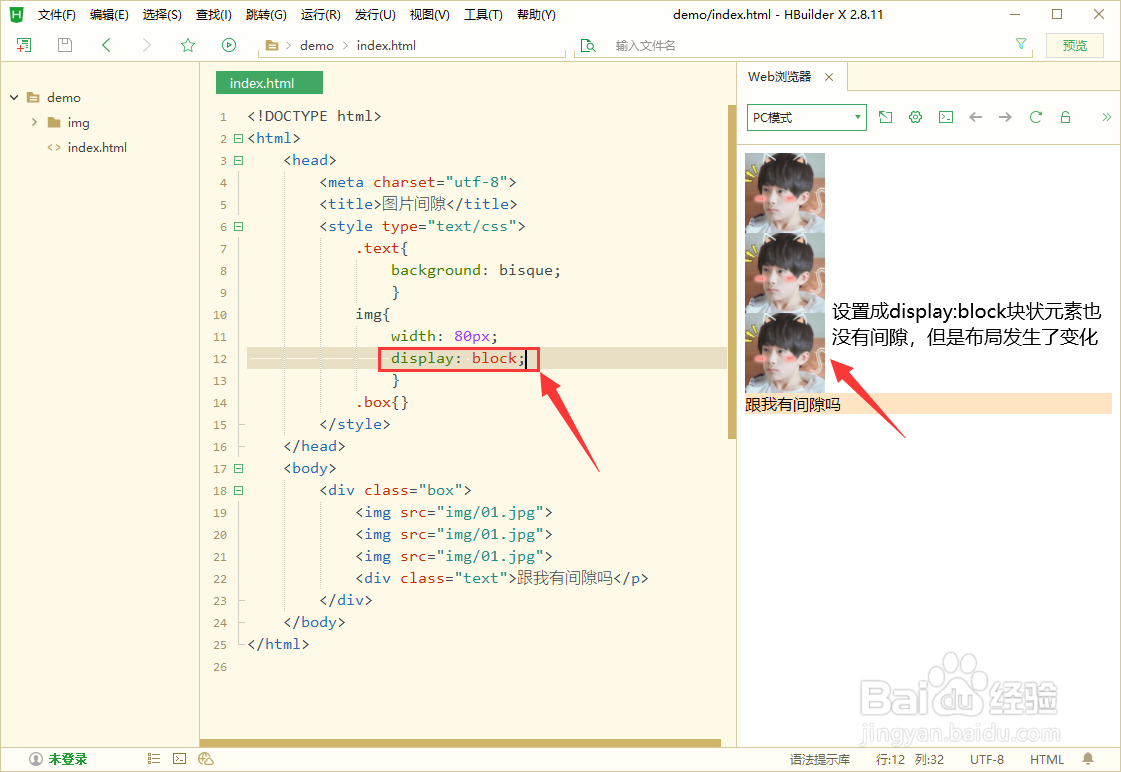
Task: Click the UTF-8 encoding indicator
Action: pos(985,759)
